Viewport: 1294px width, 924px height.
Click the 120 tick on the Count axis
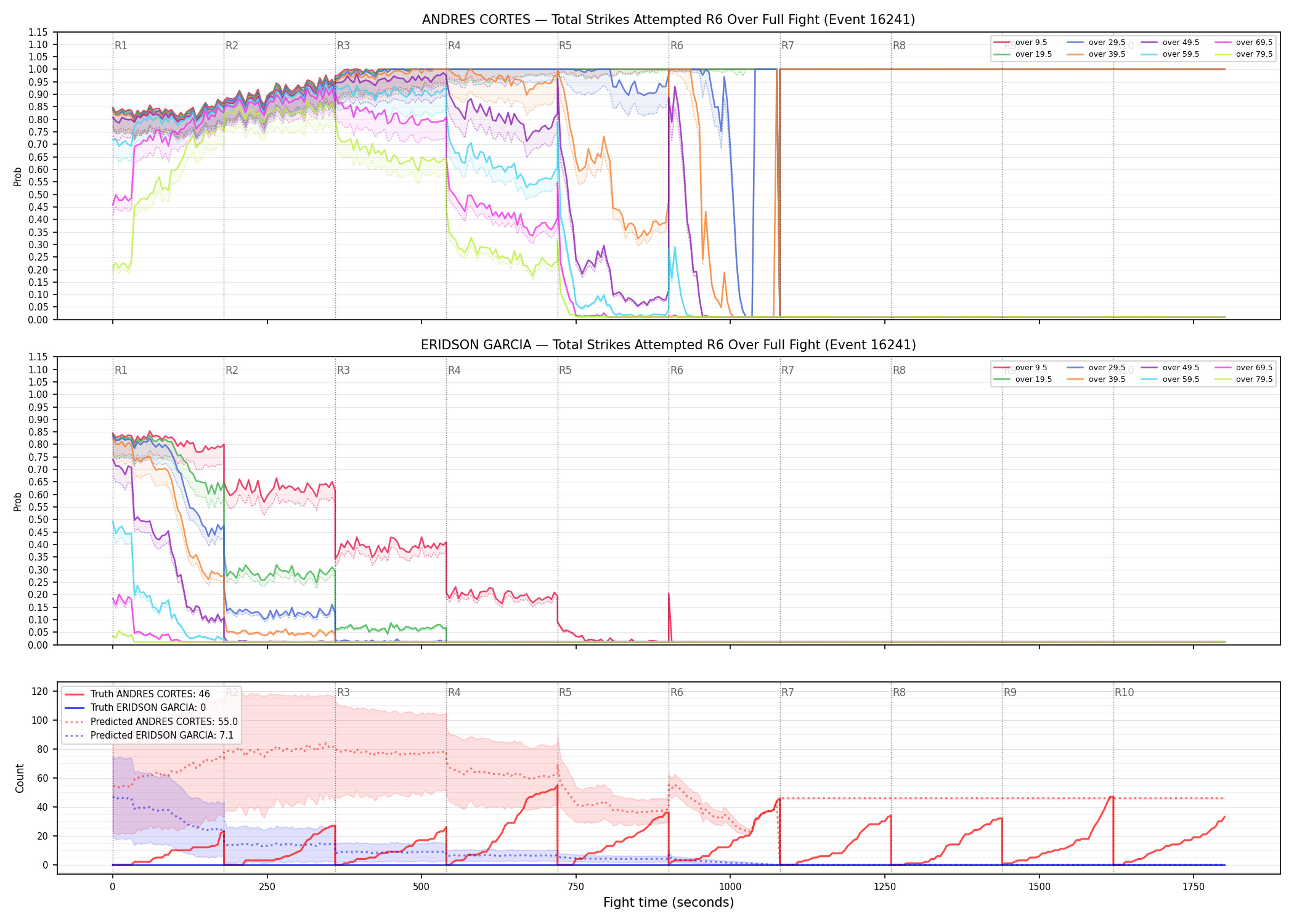coord(40,691)
